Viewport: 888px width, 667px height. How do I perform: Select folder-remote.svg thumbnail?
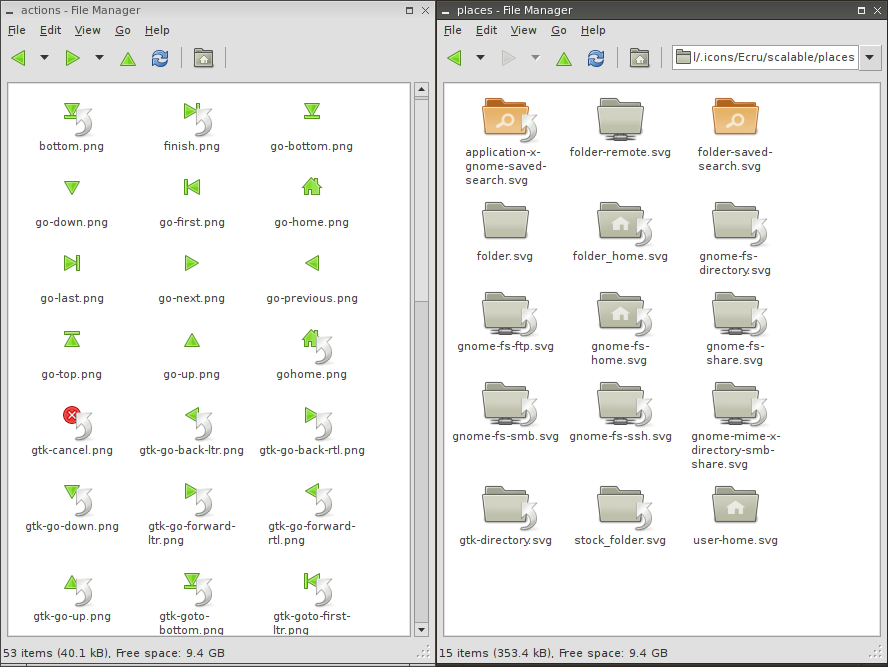[620, 119]
